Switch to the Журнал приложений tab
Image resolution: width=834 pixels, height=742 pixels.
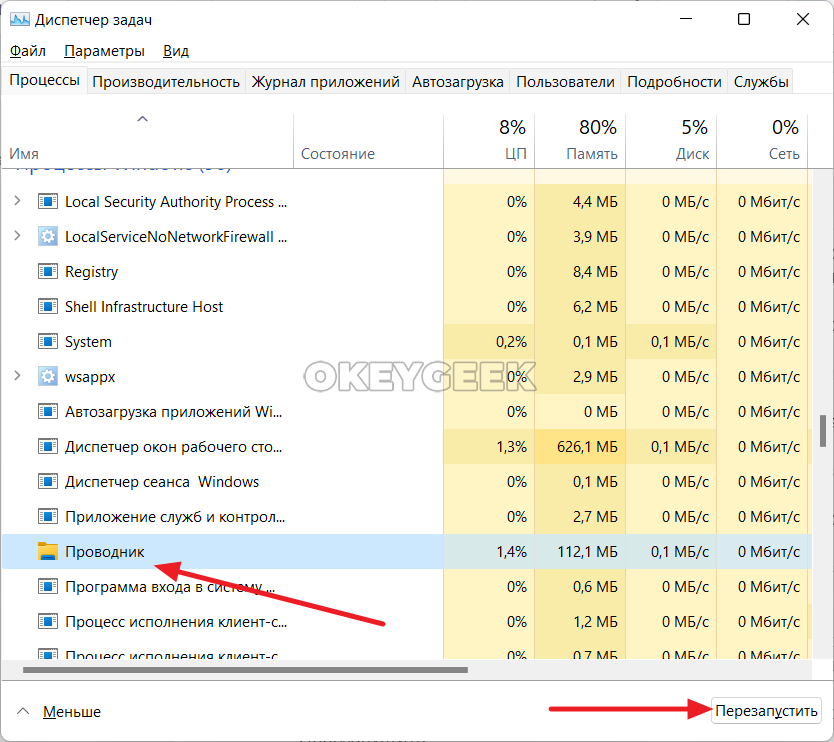pos(326,82)
